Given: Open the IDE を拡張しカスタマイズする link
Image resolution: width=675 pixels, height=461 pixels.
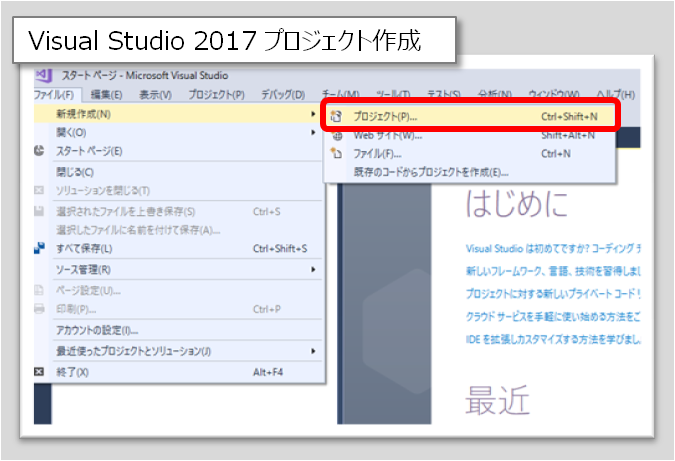Looking at the screenshot, I should point(554,340).
